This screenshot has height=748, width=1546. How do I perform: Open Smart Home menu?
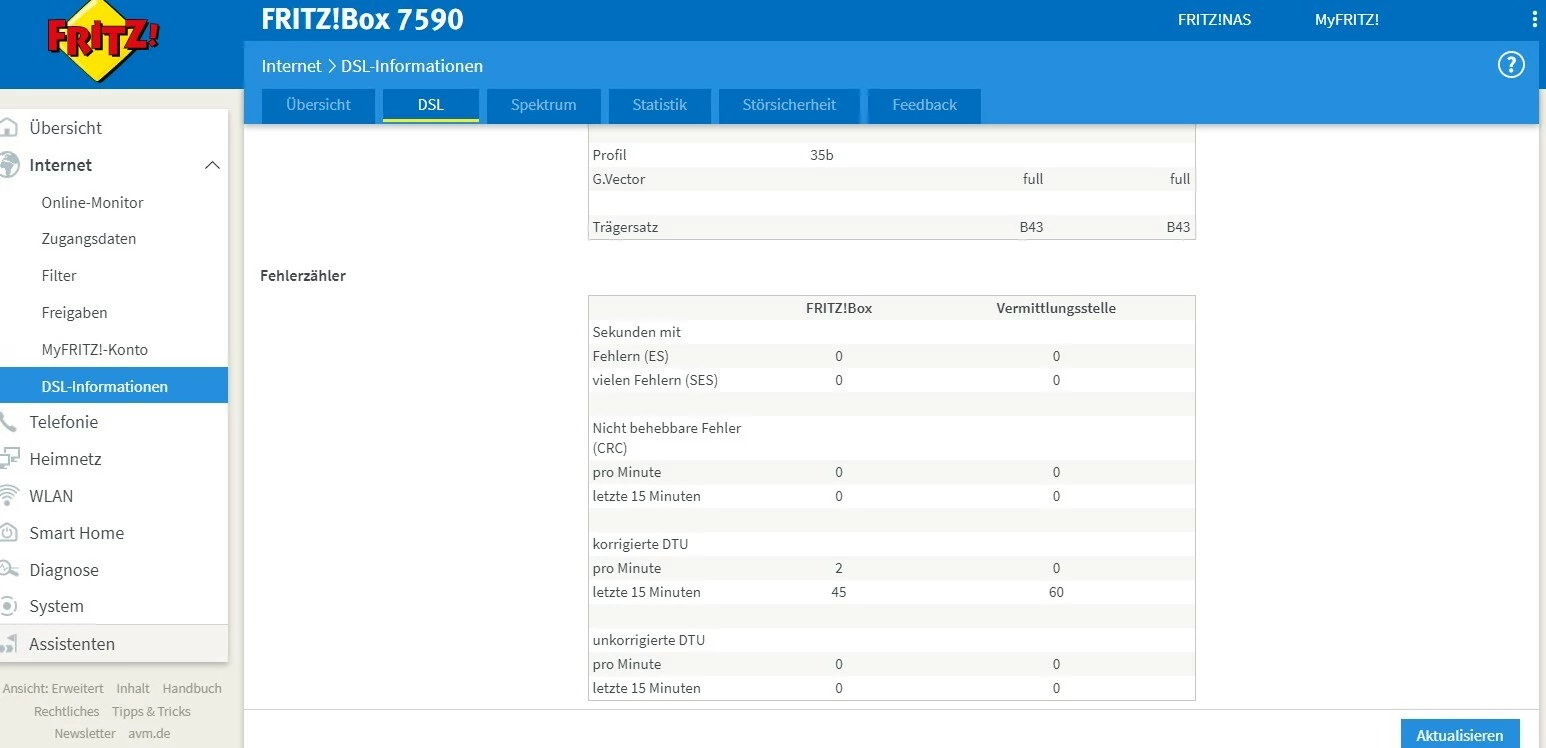[x=77, y=533]
